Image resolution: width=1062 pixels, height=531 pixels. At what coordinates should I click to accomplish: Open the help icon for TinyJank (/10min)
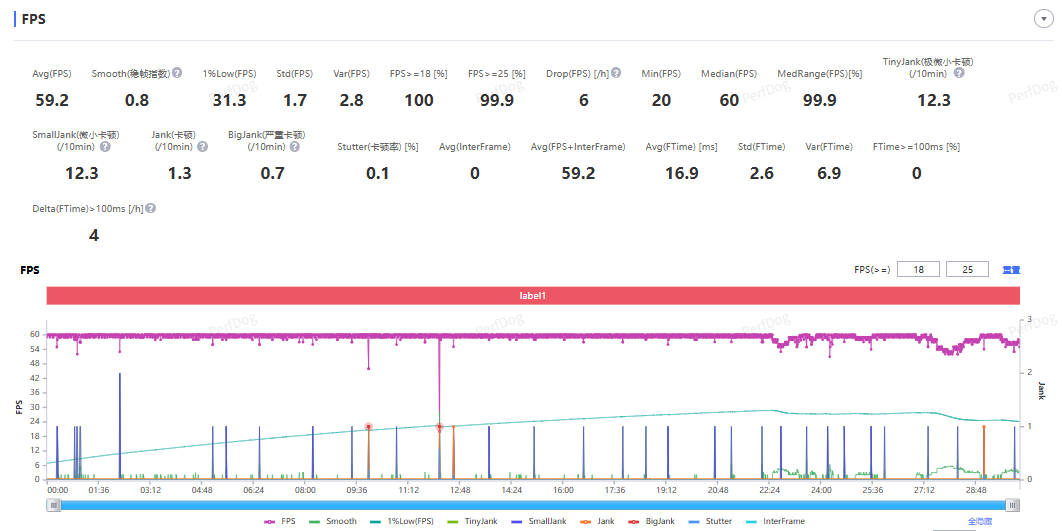coord(959,73)
